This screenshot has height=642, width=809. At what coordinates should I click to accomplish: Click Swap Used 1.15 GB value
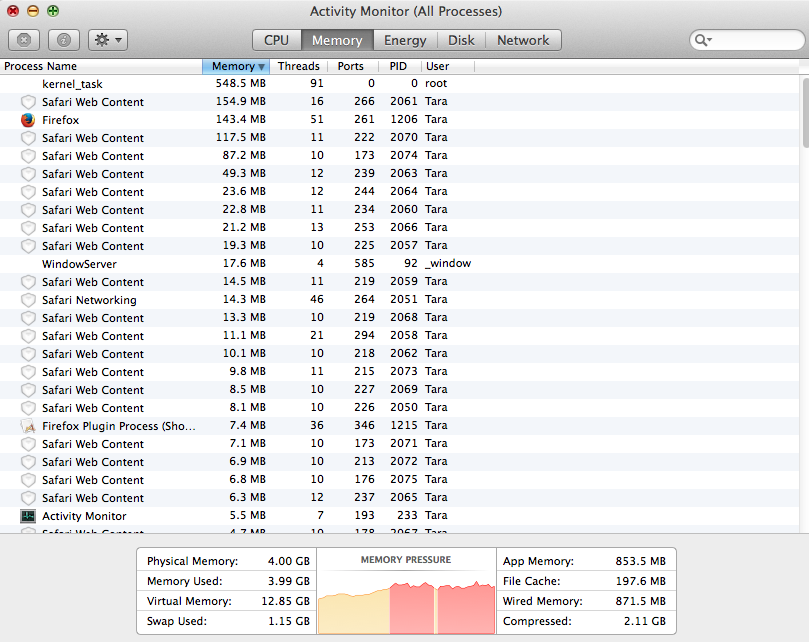click(x=288, y=621)
